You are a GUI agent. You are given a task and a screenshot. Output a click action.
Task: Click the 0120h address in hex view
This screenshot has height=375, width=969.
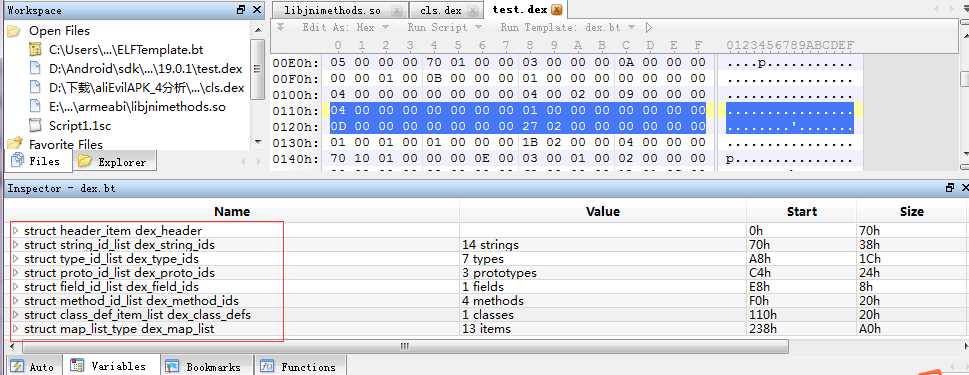pos(295,127)
